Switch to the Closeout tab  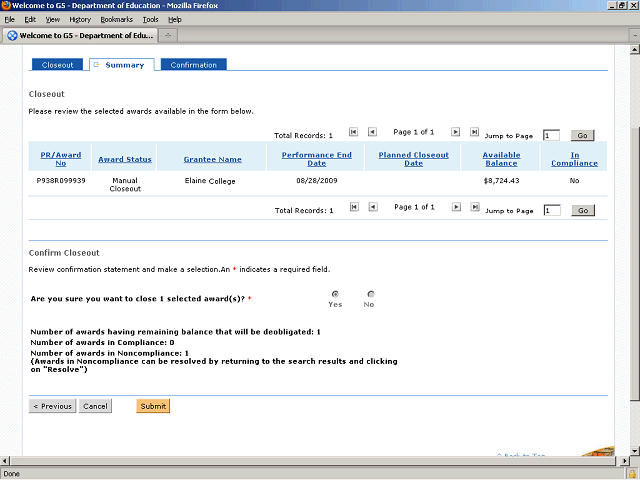[57, 65]
